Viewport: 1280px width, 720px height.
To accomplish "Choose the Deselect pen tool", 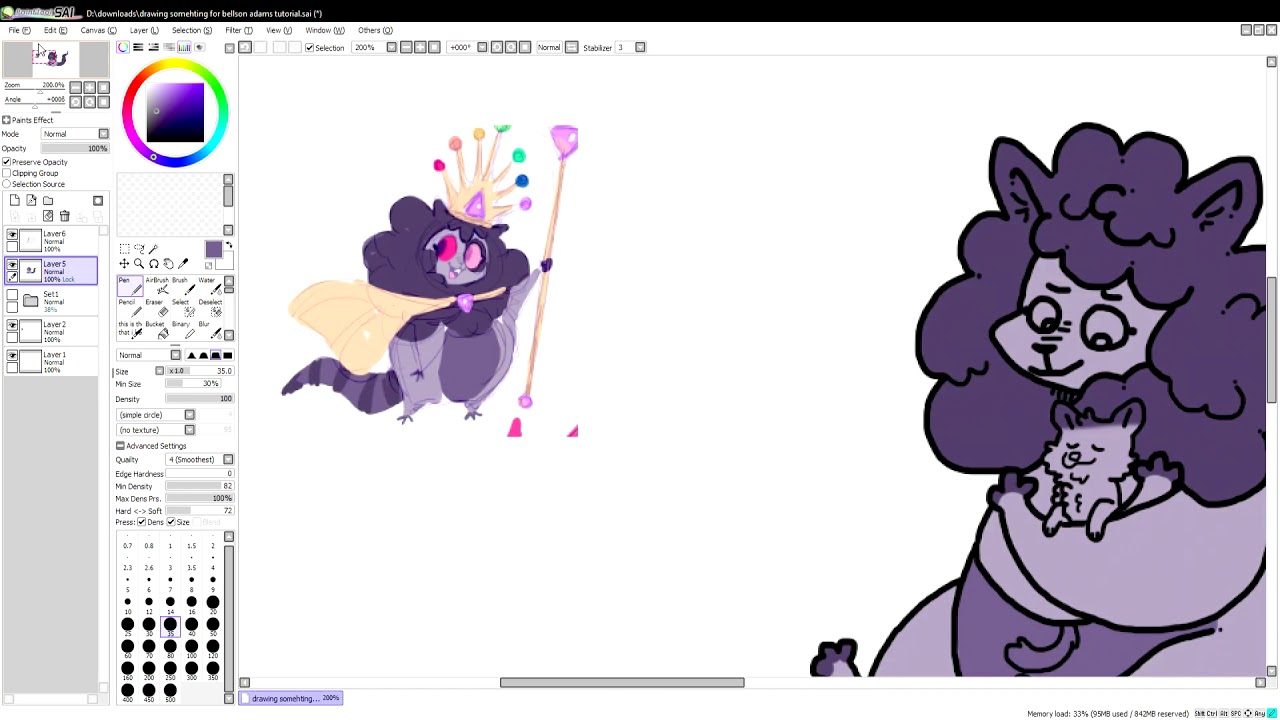I will pos(208,308).
